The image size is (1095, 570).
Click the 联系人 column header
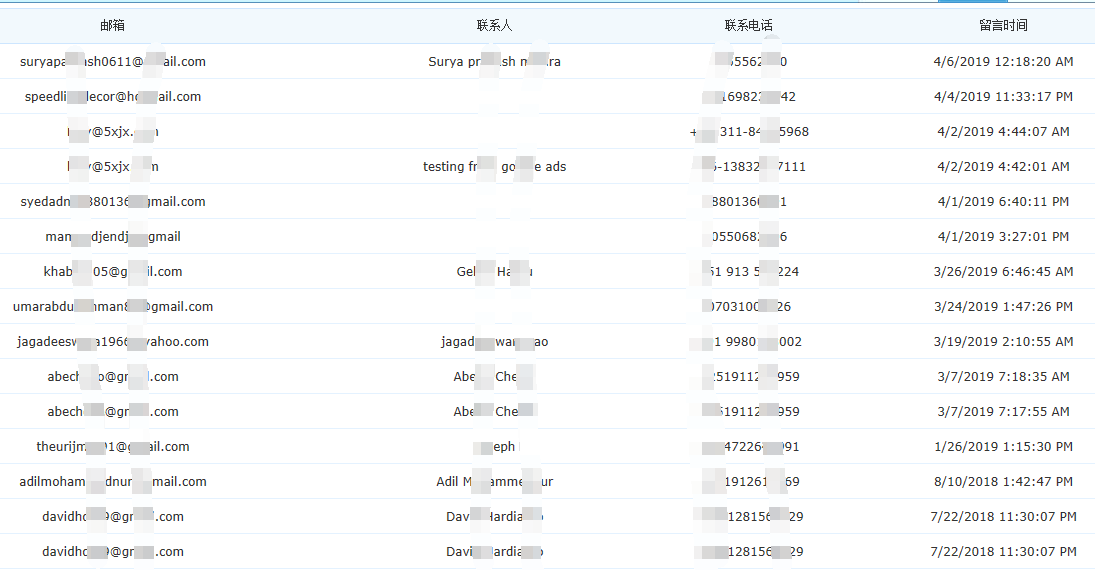[x=494, y=25]
